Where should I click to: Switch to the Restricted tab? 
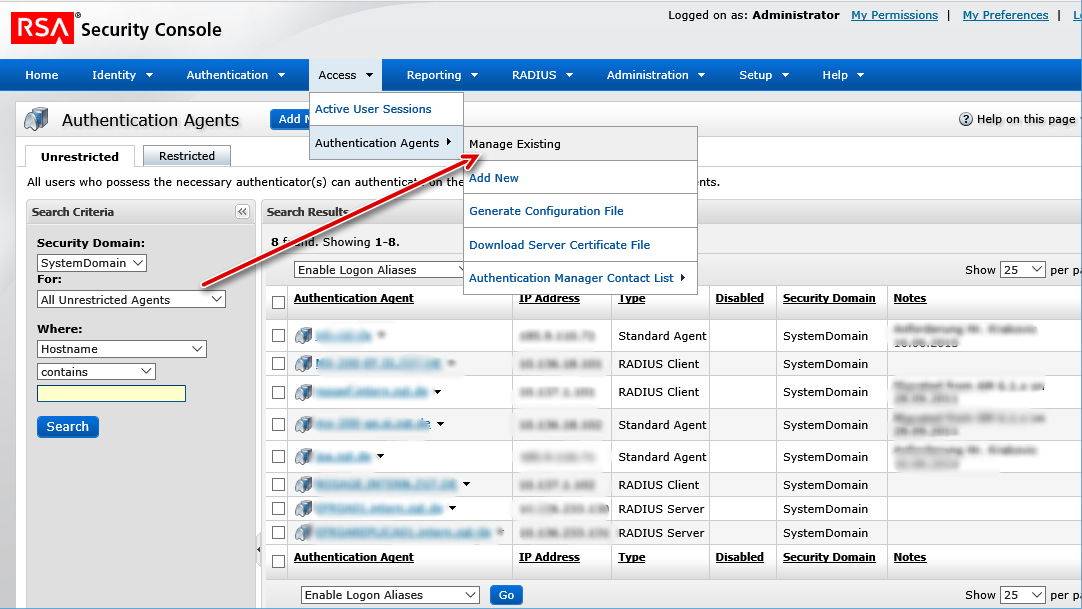click(187, 156)
